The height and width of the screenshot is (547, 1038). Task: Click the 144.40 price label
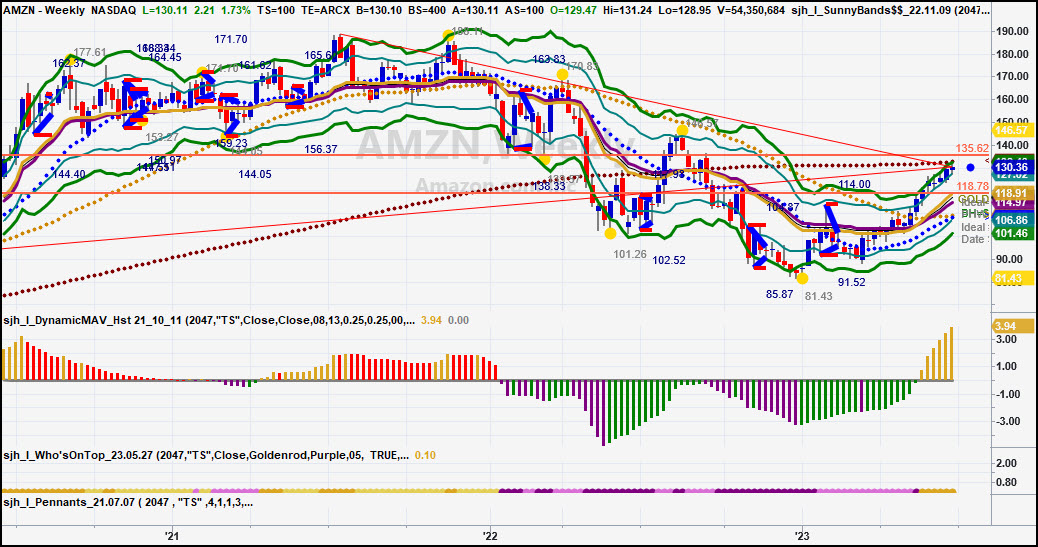(x=69, y=174)
